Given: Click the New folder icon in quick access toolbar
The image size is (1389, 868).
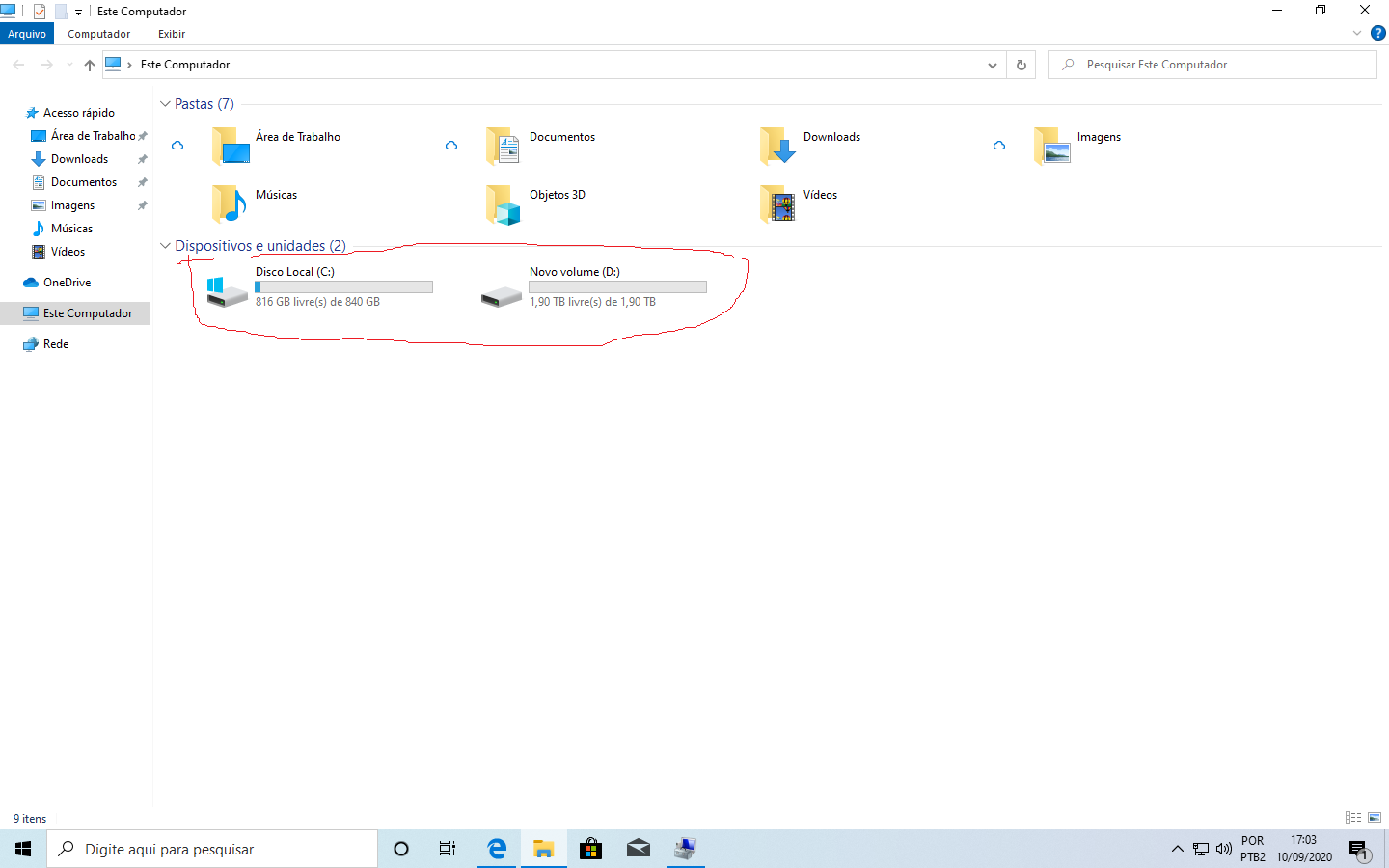Looking at the screenshot, I should (61, 12).
